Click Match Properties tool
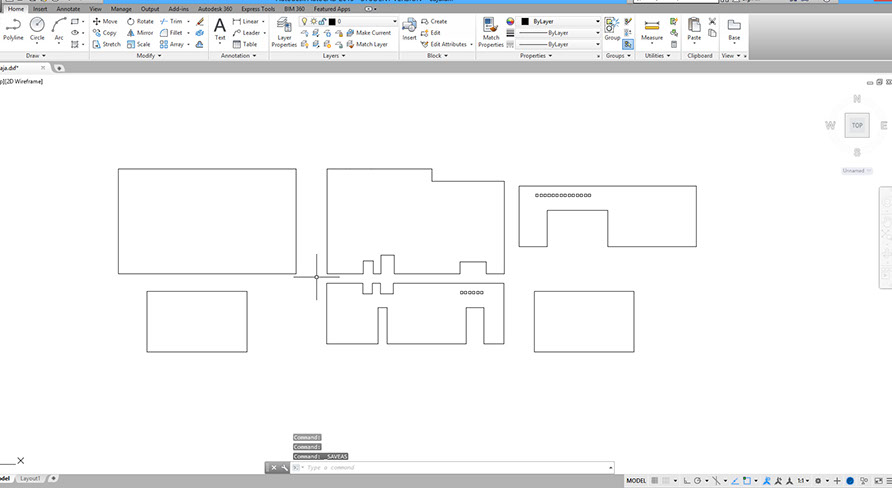This screenshot has height=488, width=892. [x=490, y=32]
